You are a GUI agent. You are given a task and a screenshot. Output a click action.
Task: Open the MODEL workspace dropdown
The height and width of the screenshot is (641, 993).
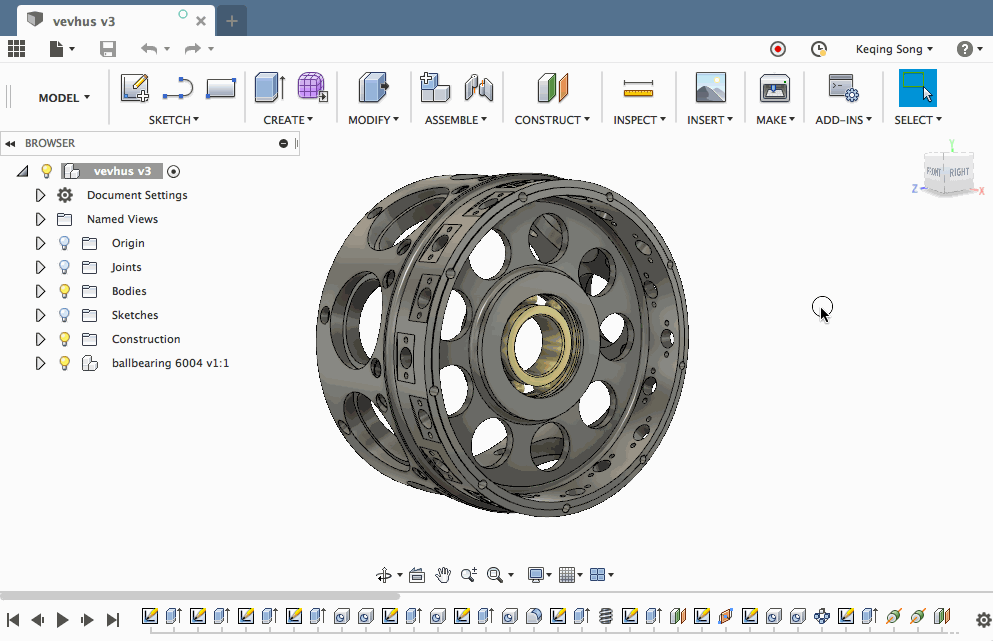64,98
